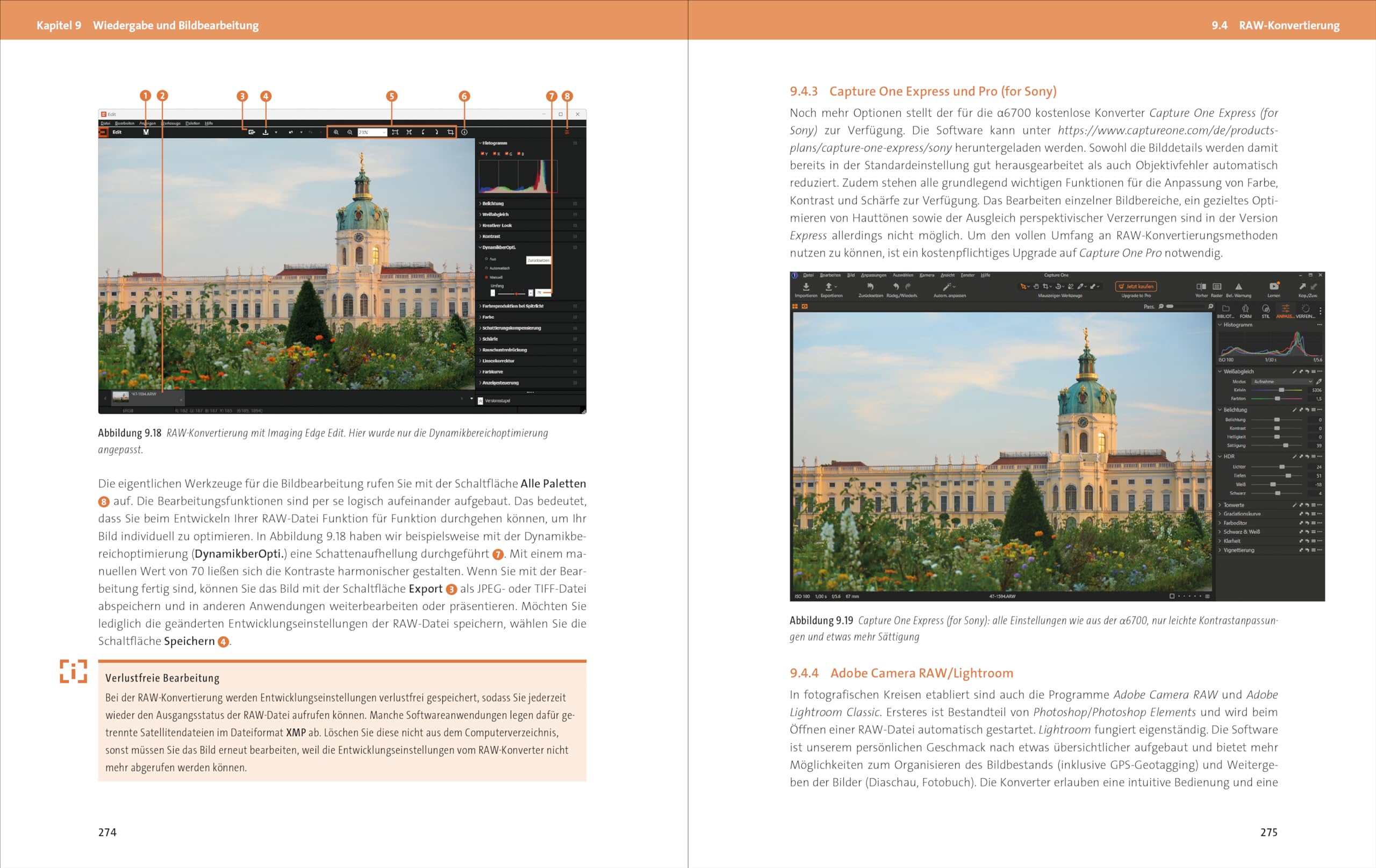Click the Save icon in Imaging Edge Edit
Viewport: 1376px width, 868px height.
click(x=265, y=132)
